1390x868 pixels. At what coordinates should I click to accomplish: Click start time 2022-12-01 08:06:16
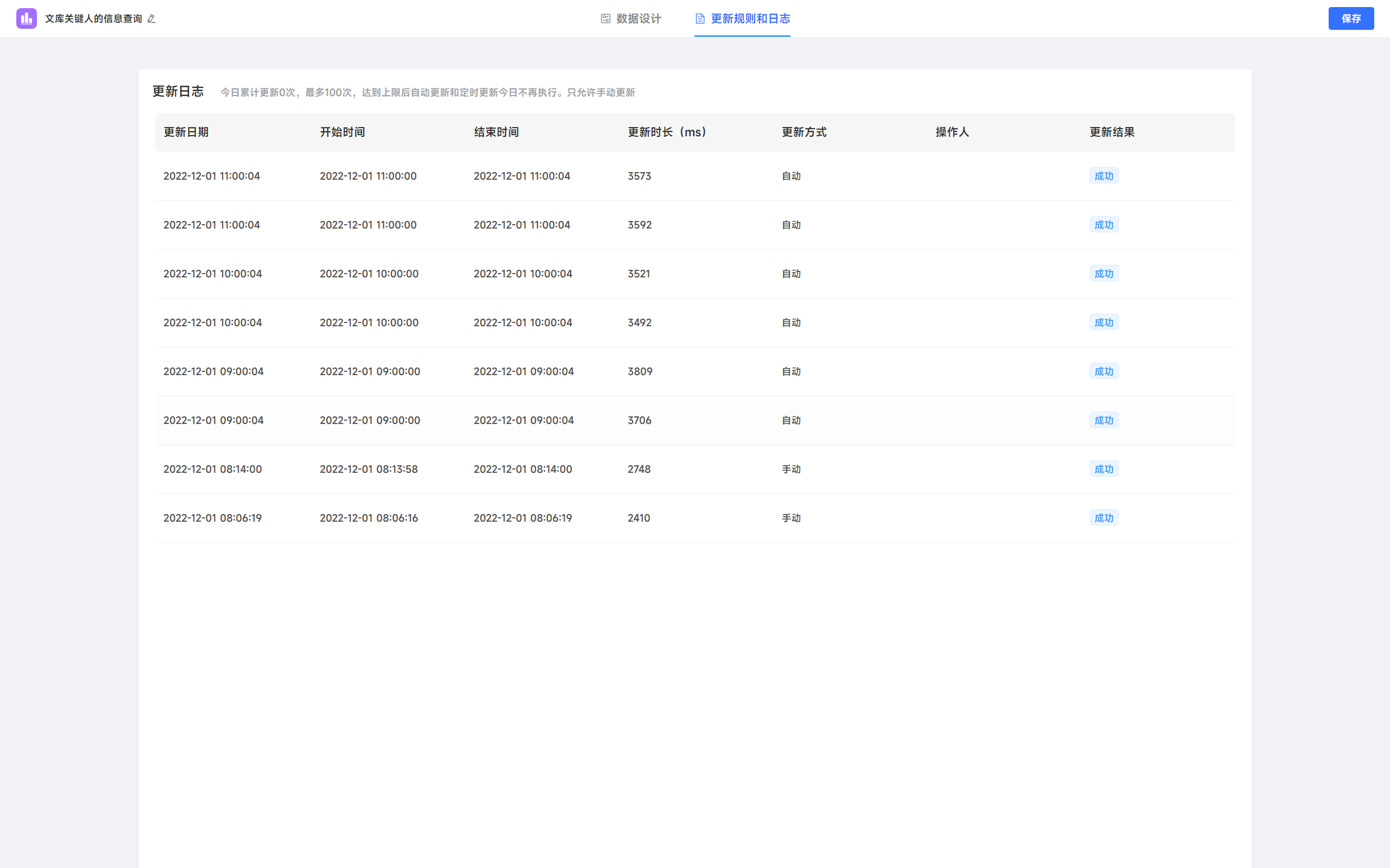tap(369, 517)
